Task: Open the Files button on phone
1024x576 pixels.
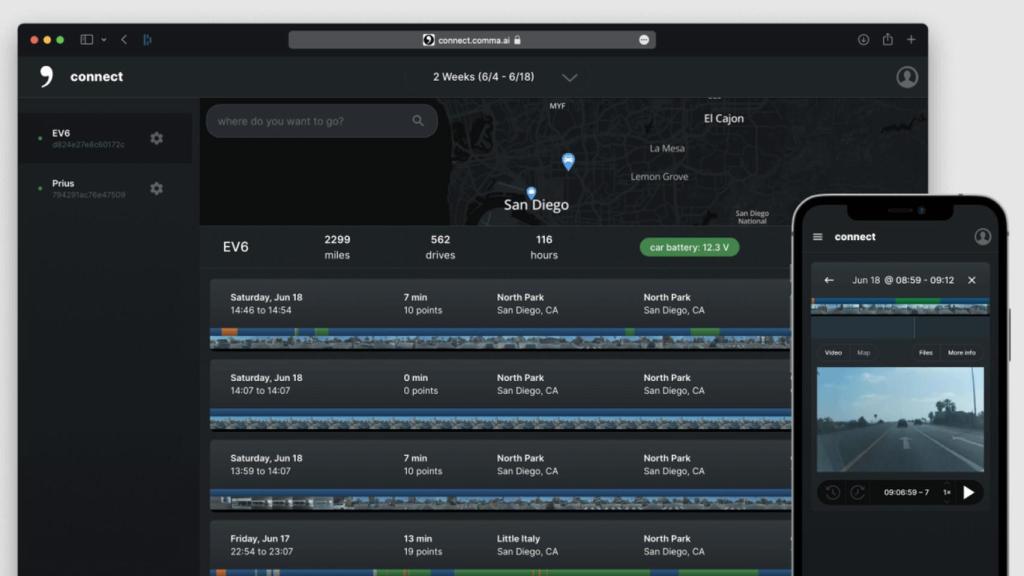Action: pyautogui.click(x=926, y=353)
